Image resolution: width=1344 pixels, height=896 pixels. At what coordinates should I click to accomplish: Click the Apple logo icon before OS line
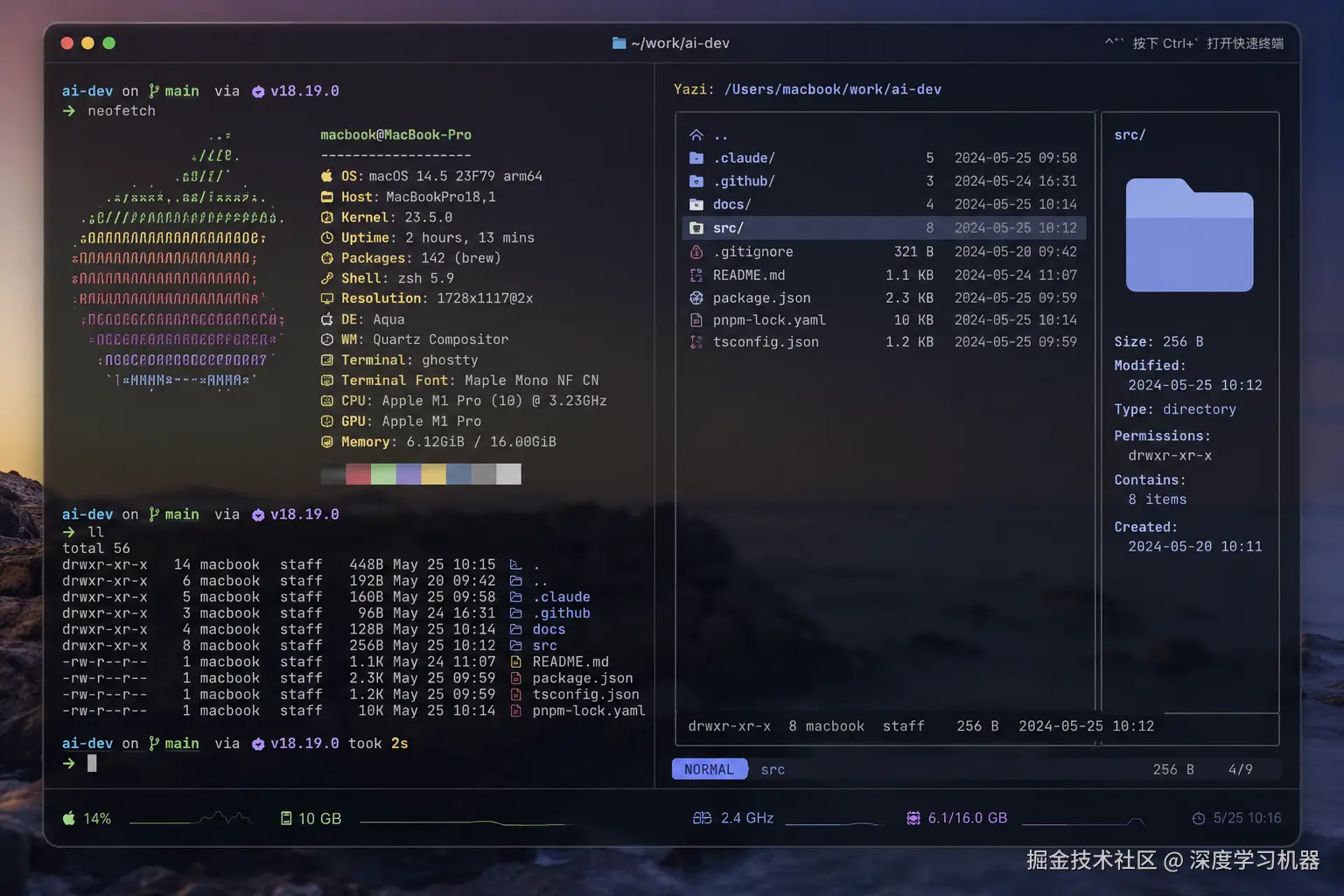tap(327, 176)
